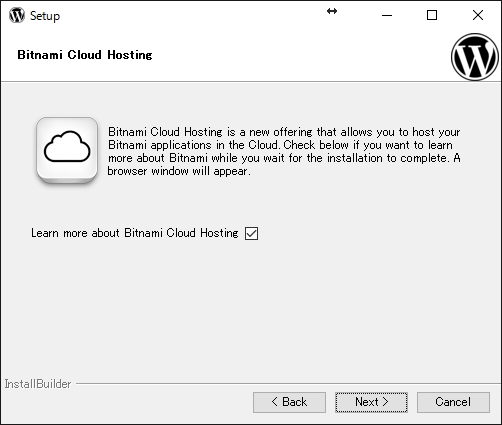Maximize the Setup window

click(x=432, y=15)
